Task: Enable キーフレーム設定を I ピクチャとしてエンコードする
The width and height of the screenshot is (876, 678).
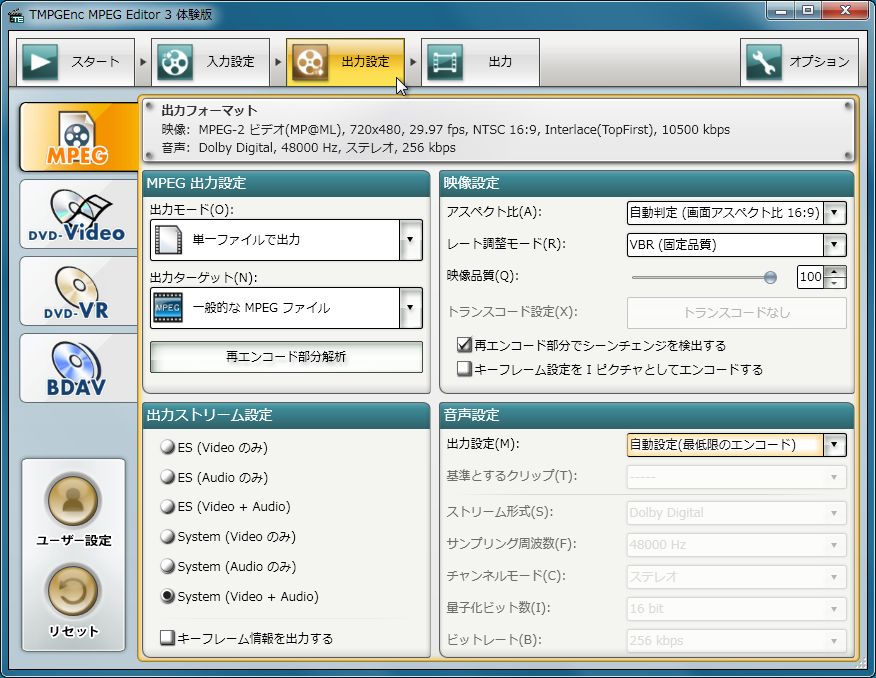Action: [x=464, y=369]
